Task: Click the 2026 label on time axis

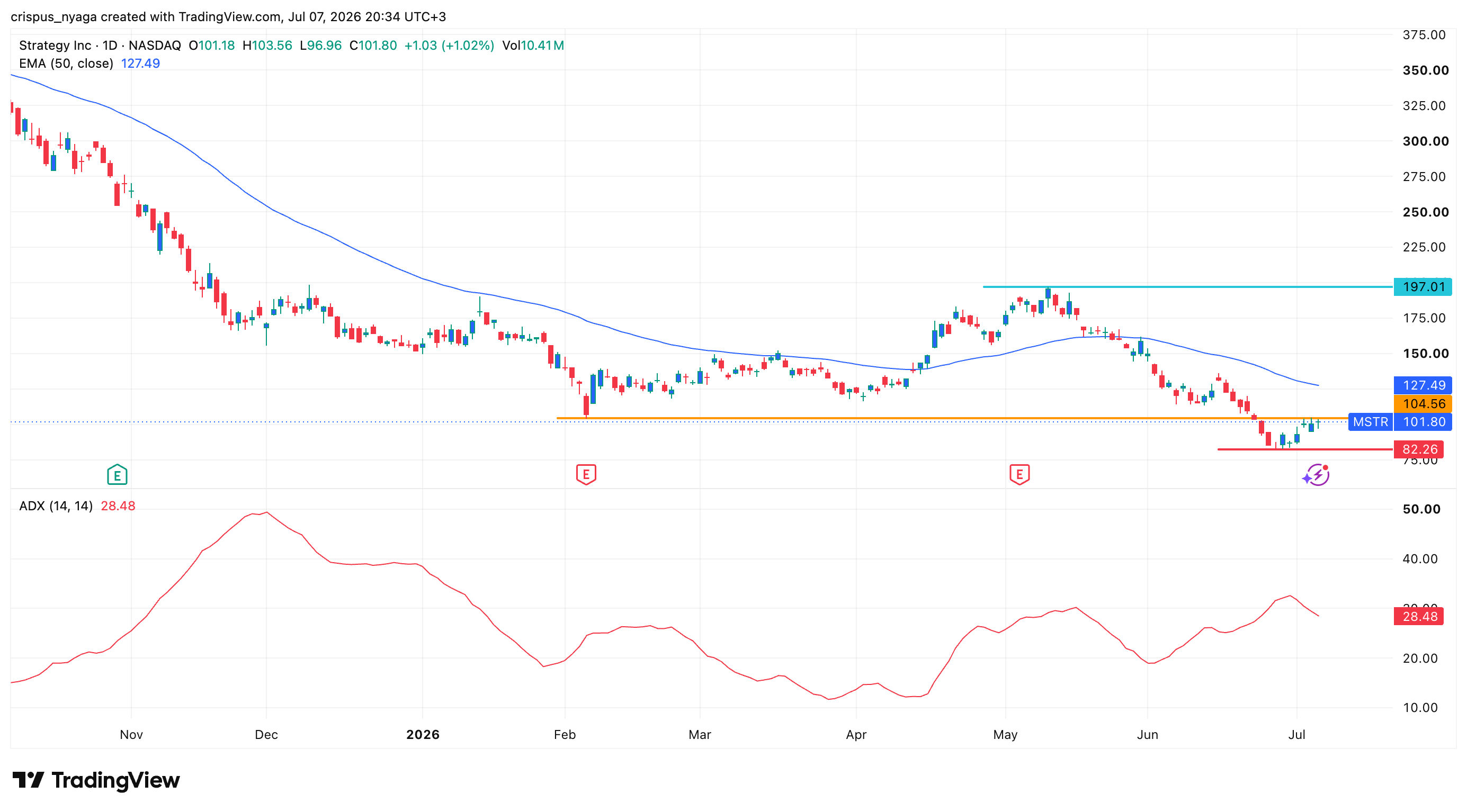Action: (423, 735)
